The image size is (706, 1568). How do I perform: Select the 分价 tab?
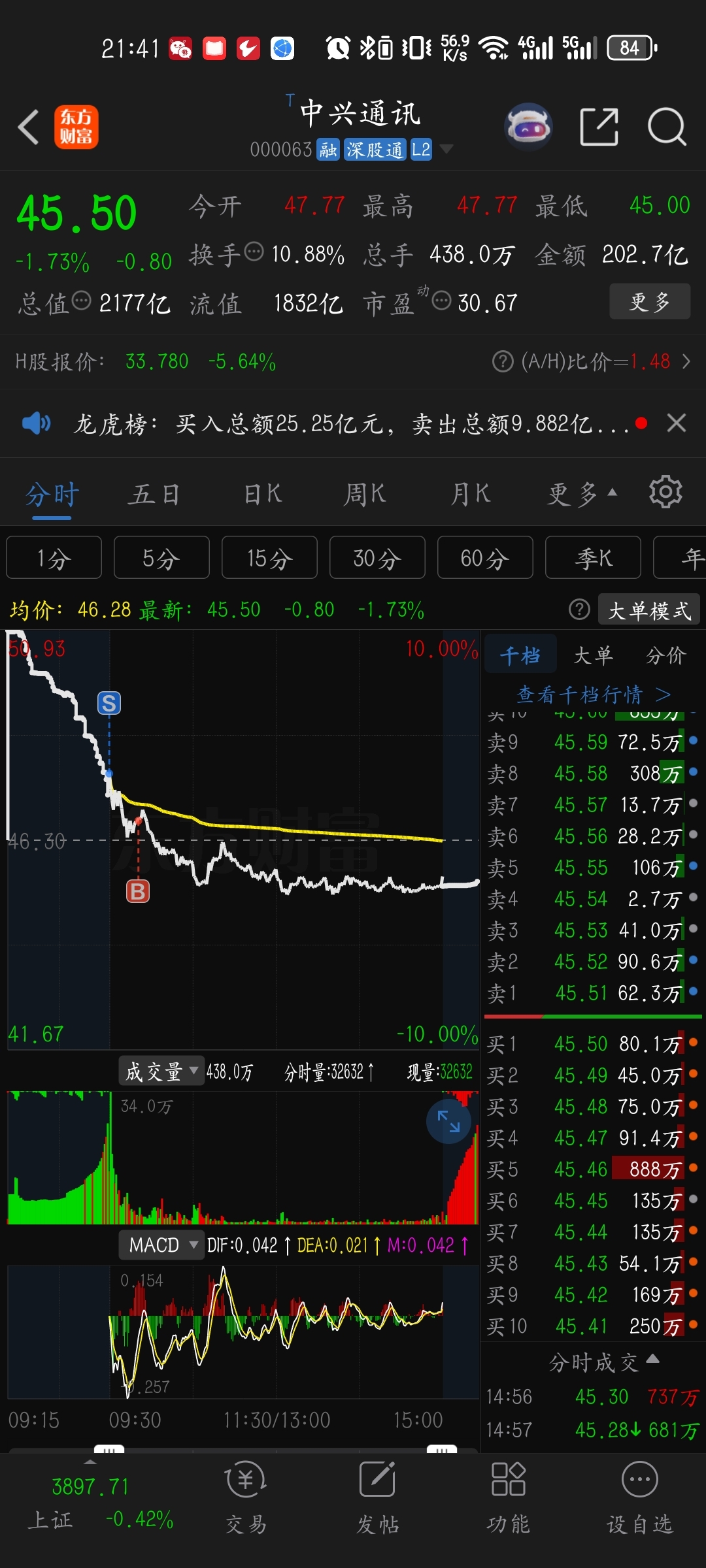(x=666, y=655)
